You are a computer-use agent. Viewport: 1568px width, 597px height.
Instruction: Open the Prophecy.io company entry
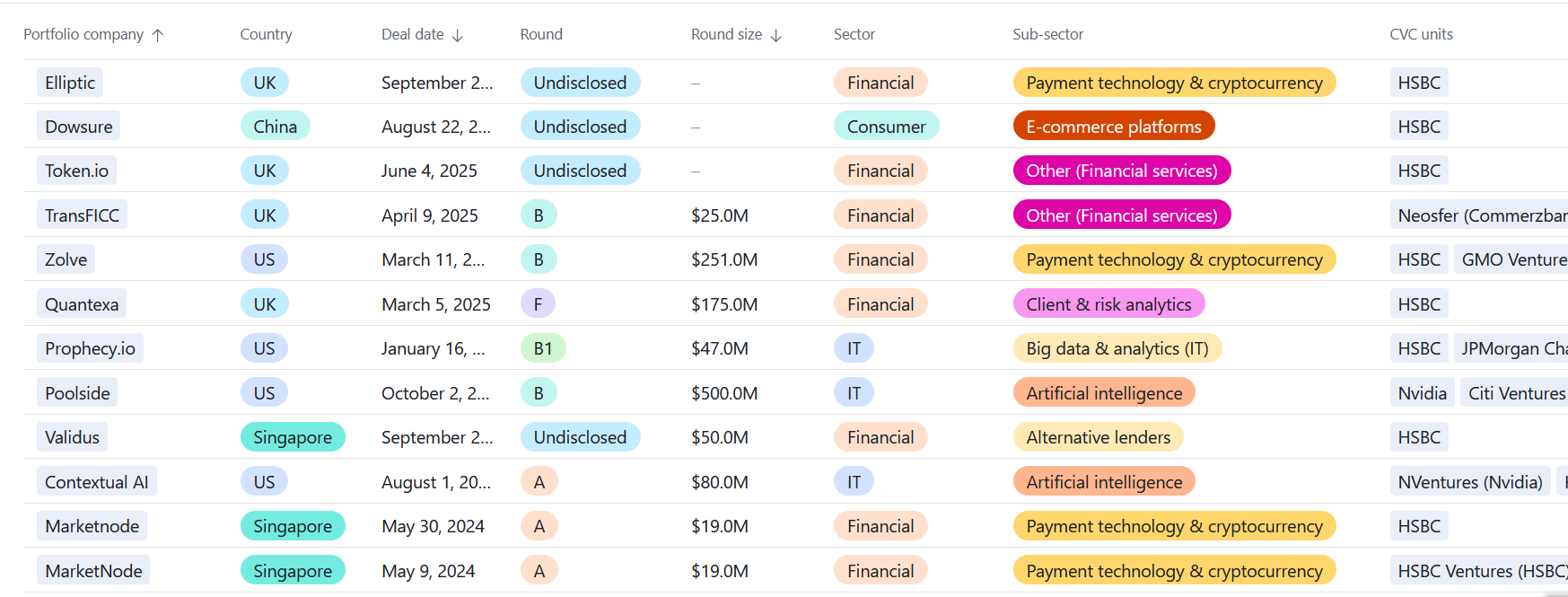click(x=90, y=348)
